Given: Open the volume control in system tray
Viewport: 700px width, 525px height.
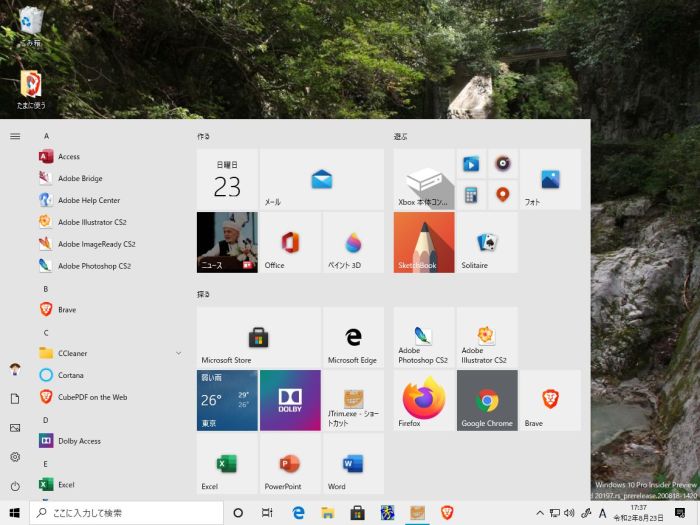Looking at the screenshot, I should (569, 513).
